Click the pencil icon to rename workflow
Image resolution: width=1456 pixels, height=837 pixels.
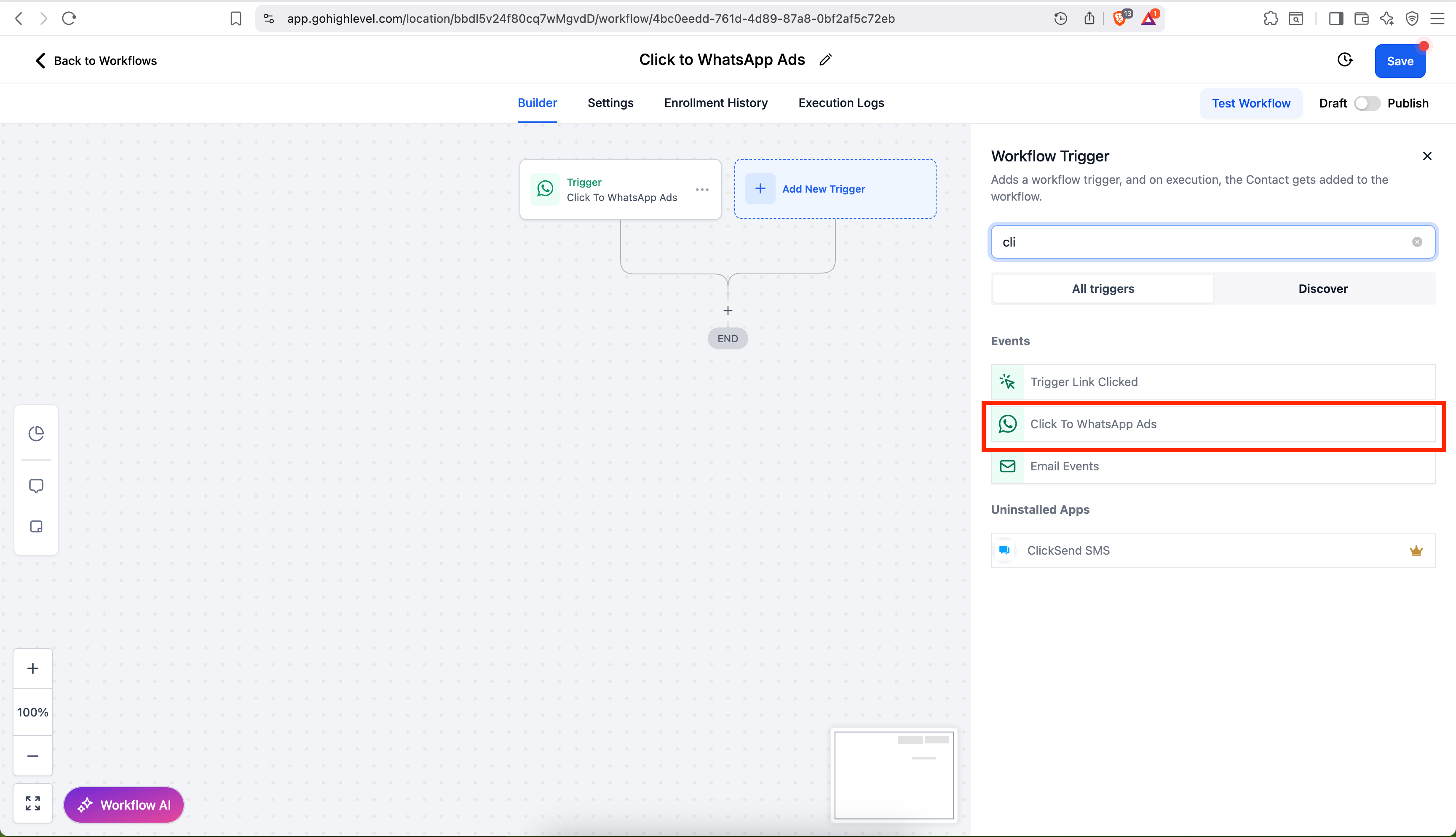826,60
